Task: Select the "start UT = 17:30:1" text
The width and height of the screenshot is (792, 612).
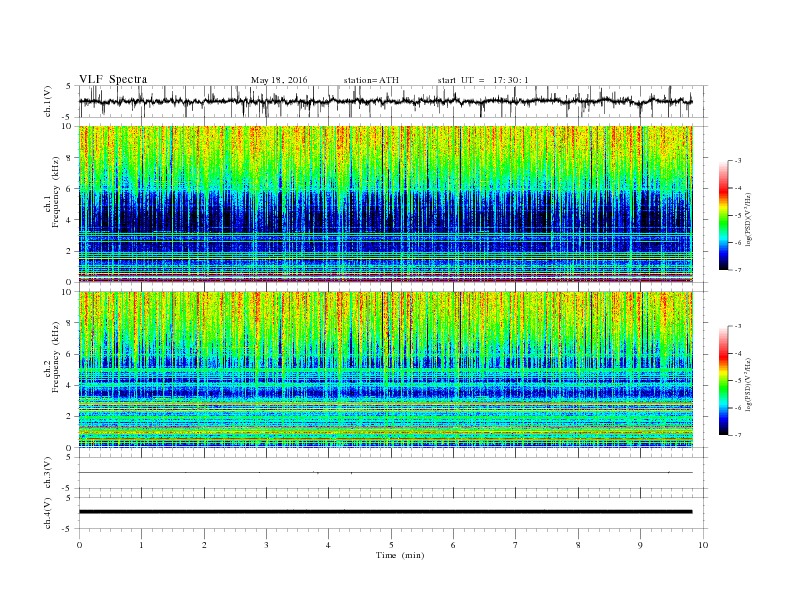Action: [483, 80]
